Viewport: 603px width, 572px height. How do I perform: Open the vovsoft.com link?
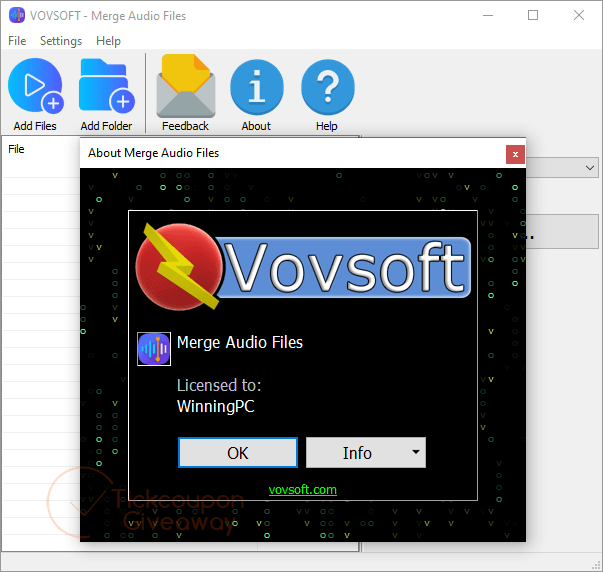coord(303,490)
